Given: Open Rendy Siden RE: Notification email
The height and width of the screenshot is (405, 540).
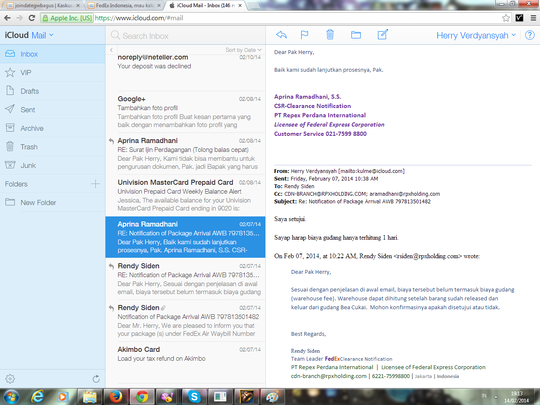Looking at the screenshot, I should (185, 279).
